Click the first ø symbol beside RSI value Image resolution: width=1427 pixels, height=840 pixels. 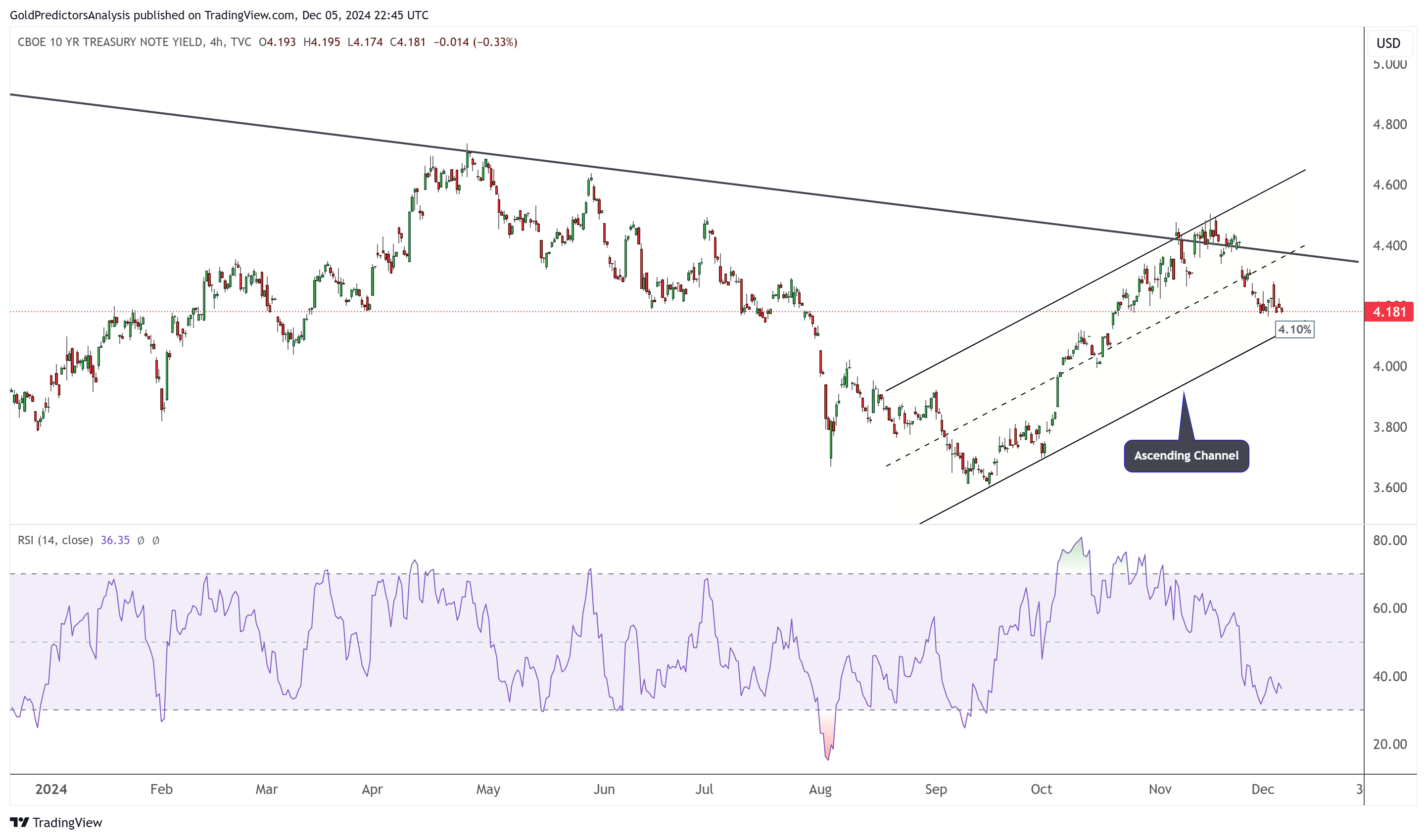pos(141,541)
